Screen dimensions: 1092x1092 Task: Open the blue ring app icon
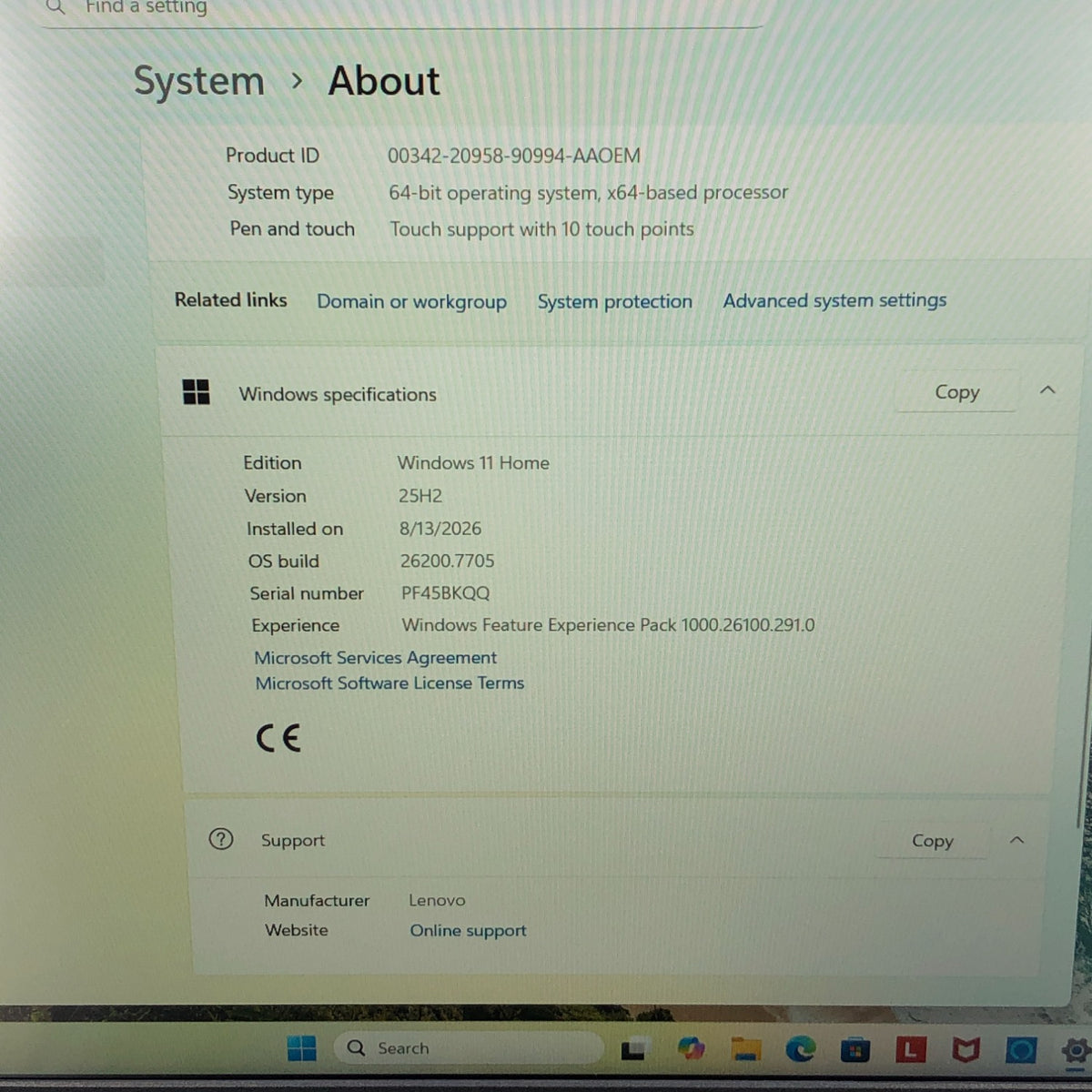point(1021,1051)
